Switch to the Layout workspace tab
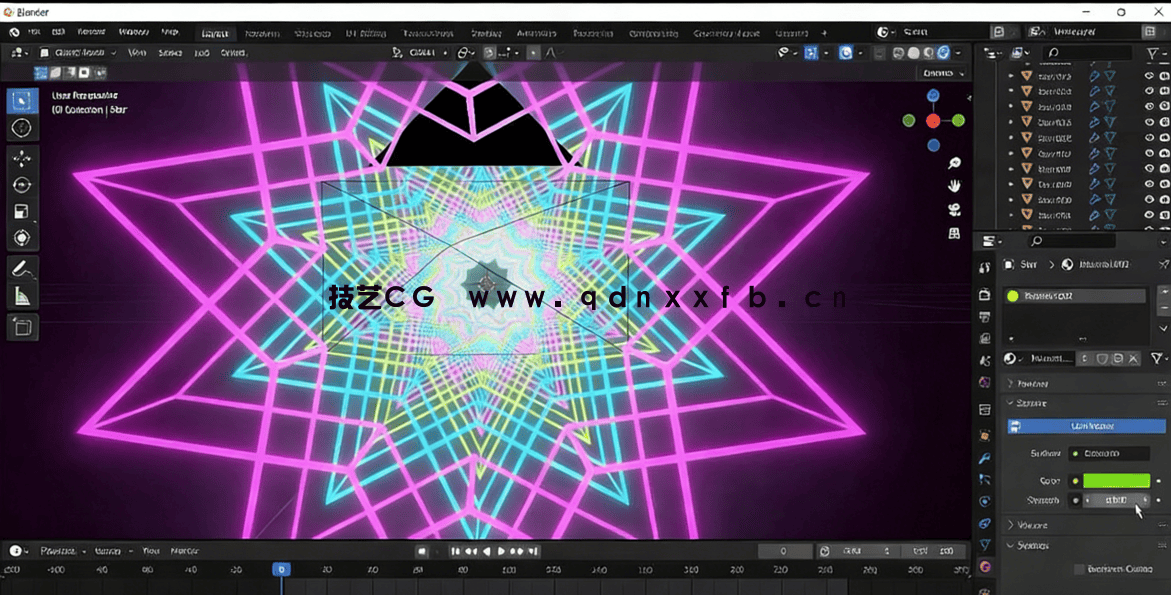Screen dimensions: 1171x595 pos(212,33)
